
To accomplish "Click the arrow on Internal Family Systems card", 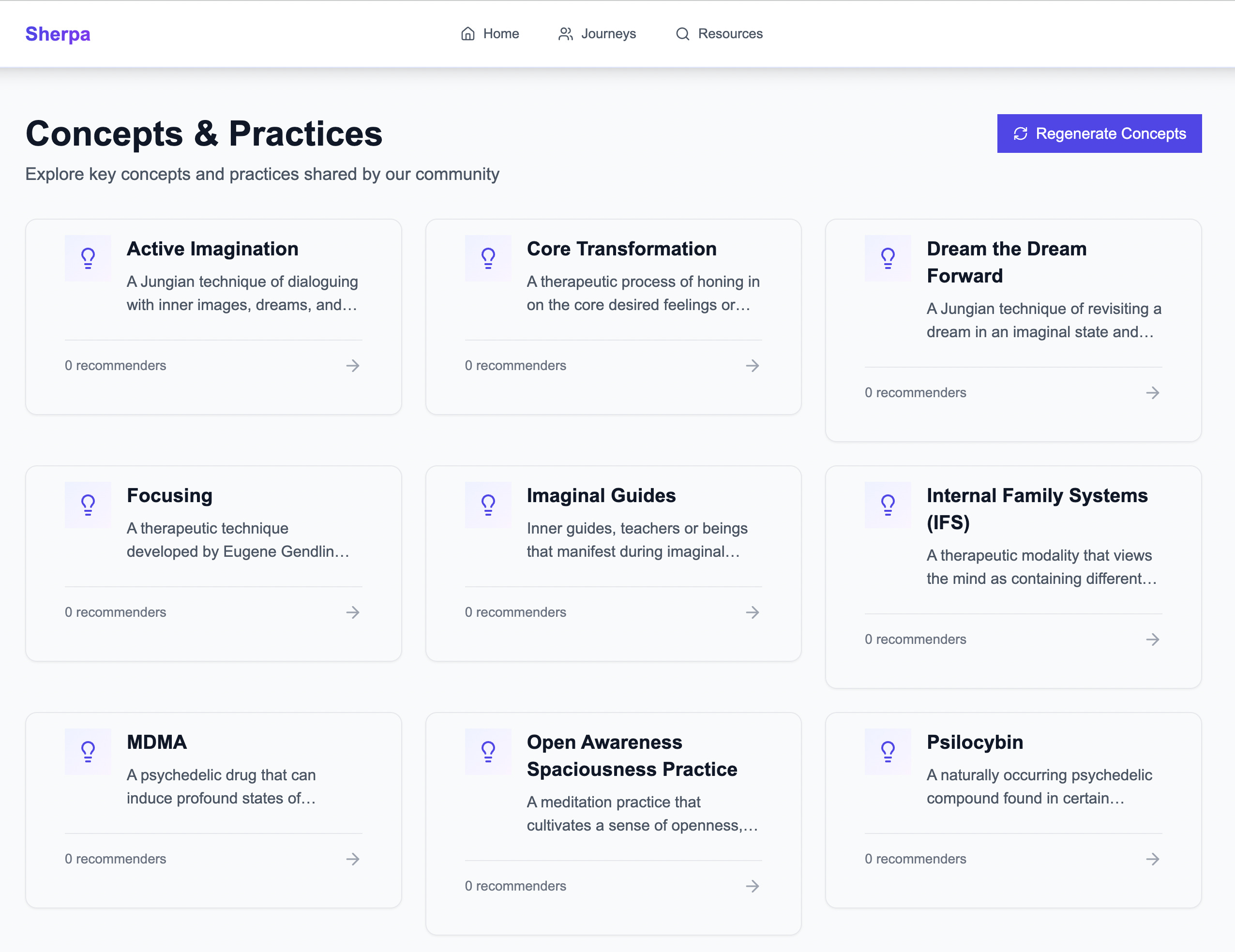I will coord(1152,640).
